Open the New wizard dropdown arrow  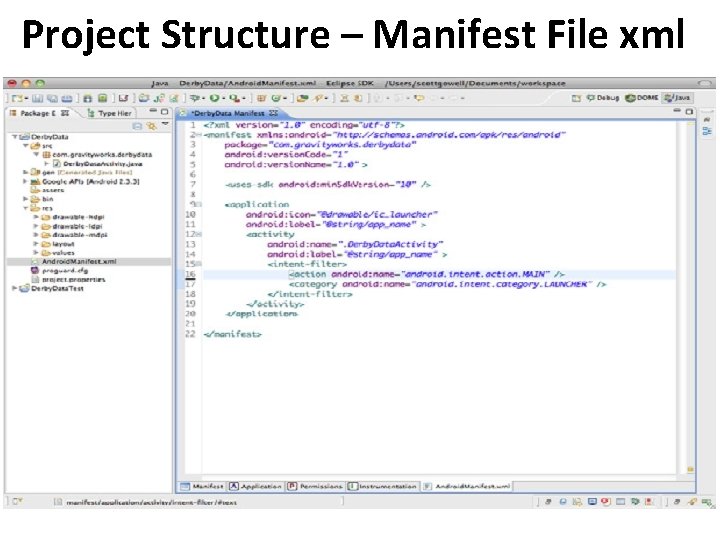click(27, 98)
